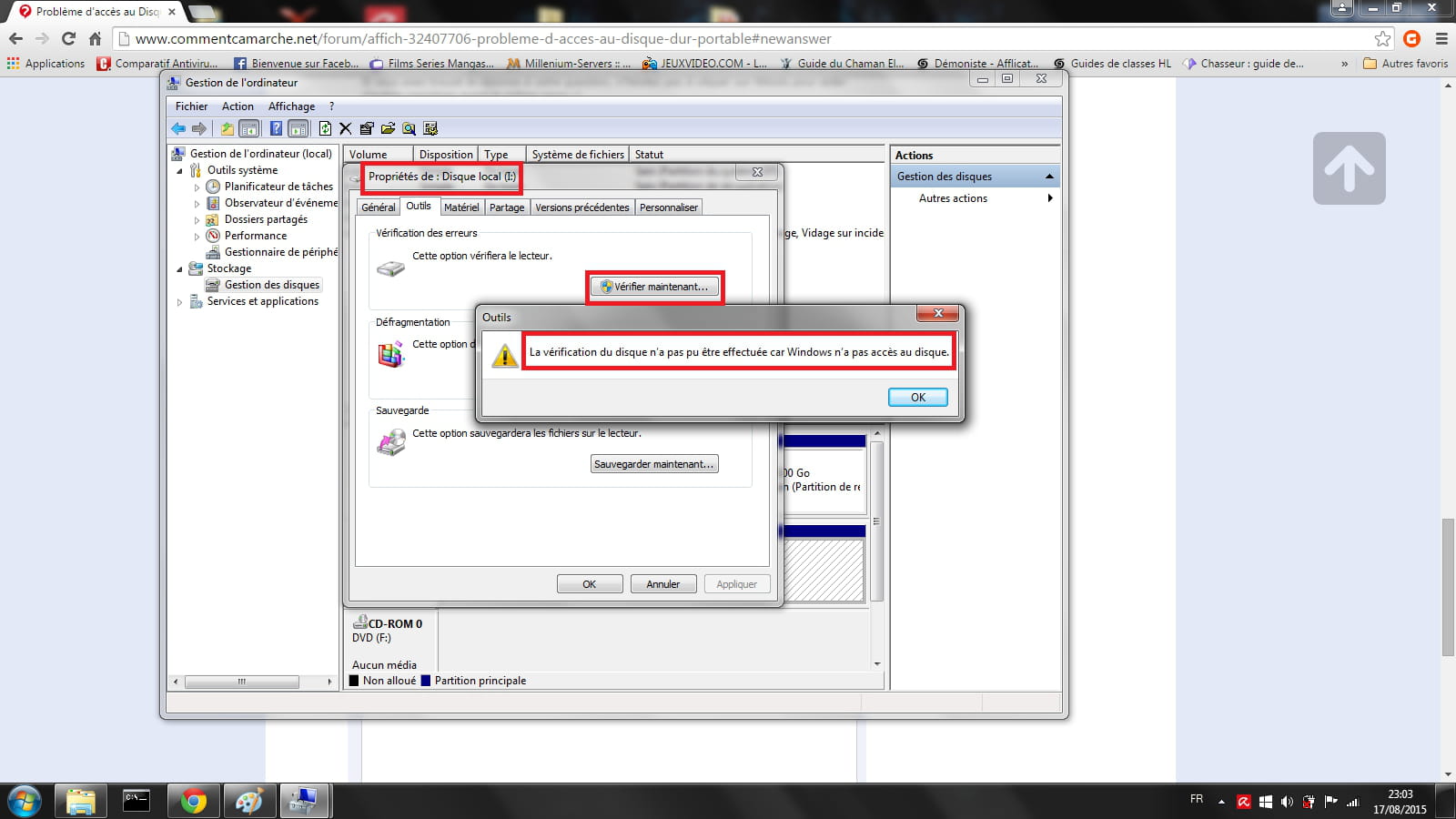Open the Fichier menu
This screenshot has width=1456, height=819.
click(x=191, y=106)
